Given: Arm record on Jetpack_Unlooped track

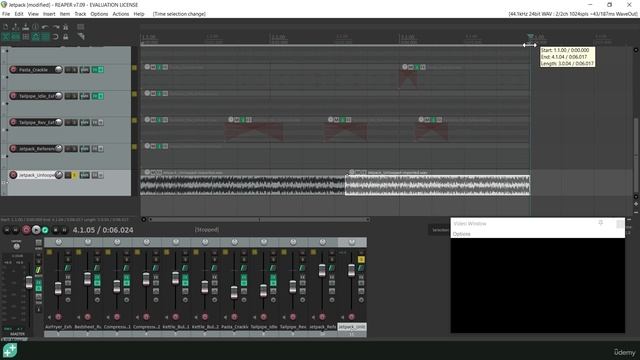Looking at the screenshot, I should coord(13,175).
